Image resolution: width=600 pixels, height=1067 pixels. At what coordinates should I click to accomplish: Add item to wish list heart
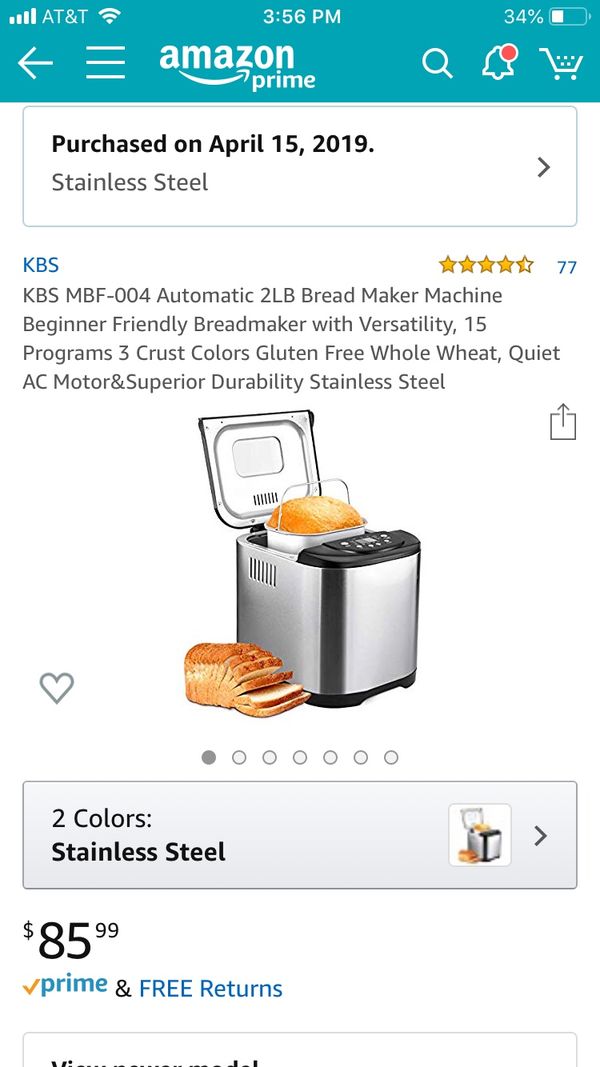(x=57, y=688)
